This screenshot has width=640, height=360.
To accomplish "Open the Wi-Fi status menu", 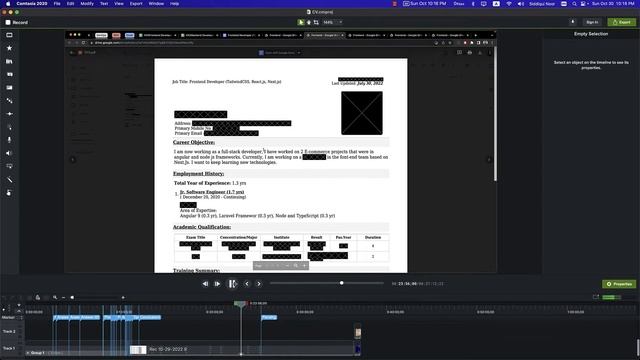I will point(509,4).
